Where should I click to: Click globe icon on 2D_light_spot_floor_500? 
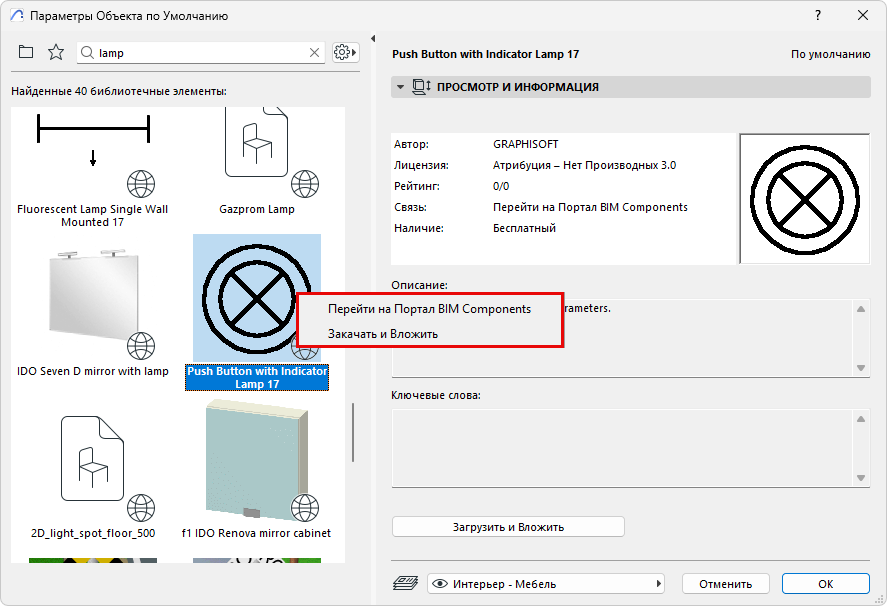click(x=141, y=508)
